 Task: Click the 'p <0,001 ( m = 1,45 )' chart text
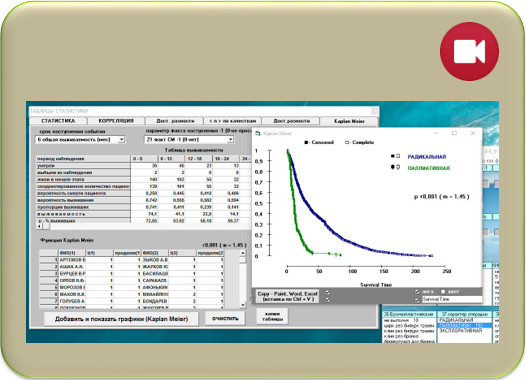[x=441, y=197]
